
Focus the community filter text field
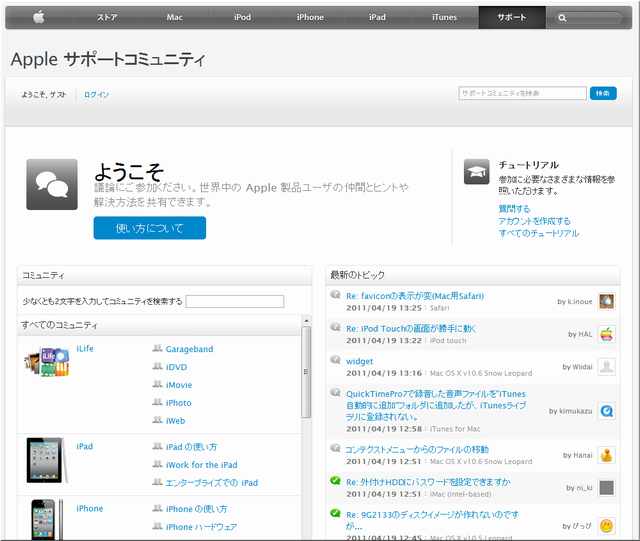tap(235, 301)
